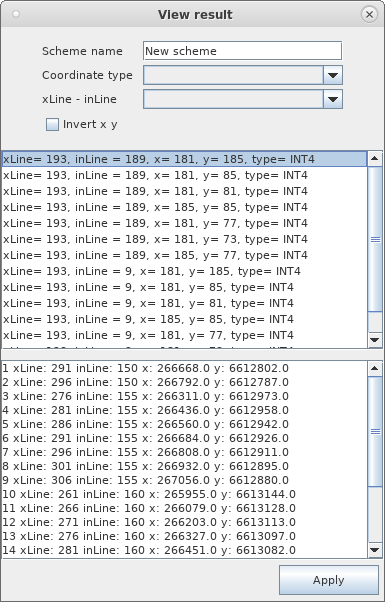Screen dimensions: 385x602
Task: Click the window menu dot in title bar
Action: [x=16, y=14]
